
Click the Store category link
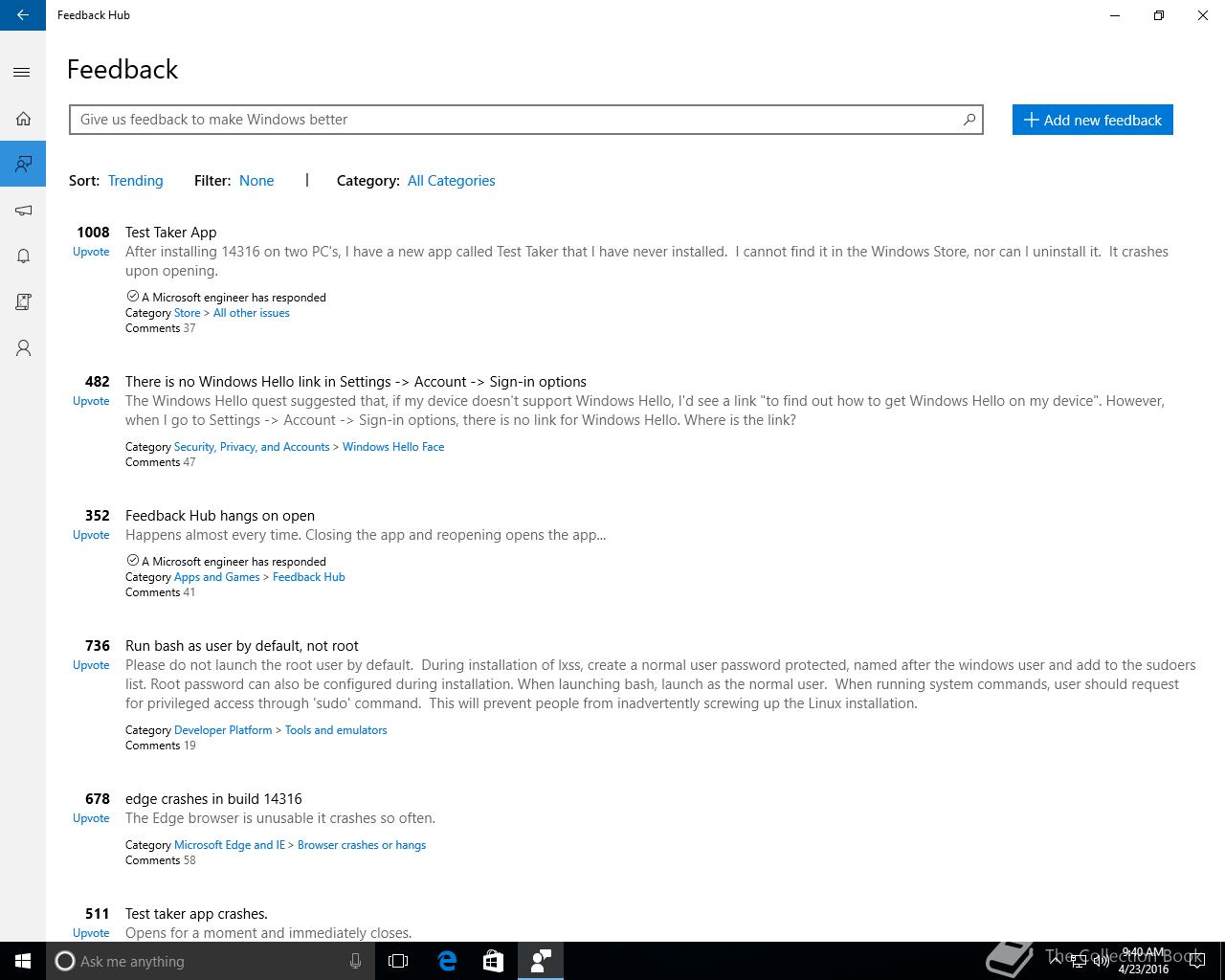pyautogui.click(x=187, y=313)
